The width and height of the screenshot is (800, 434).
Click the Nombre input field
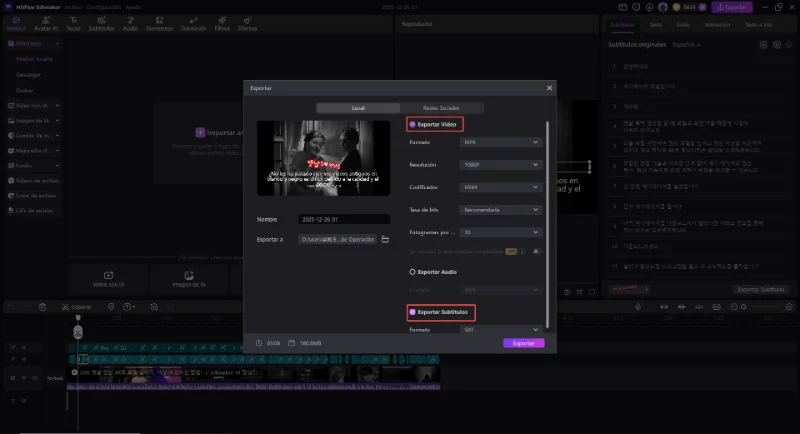(344, 219)
